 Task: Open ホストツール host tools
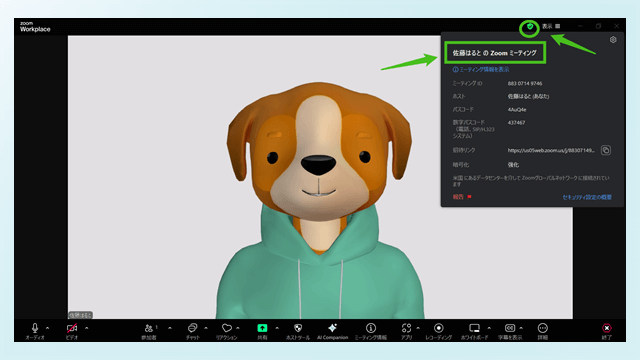(298, 331)
